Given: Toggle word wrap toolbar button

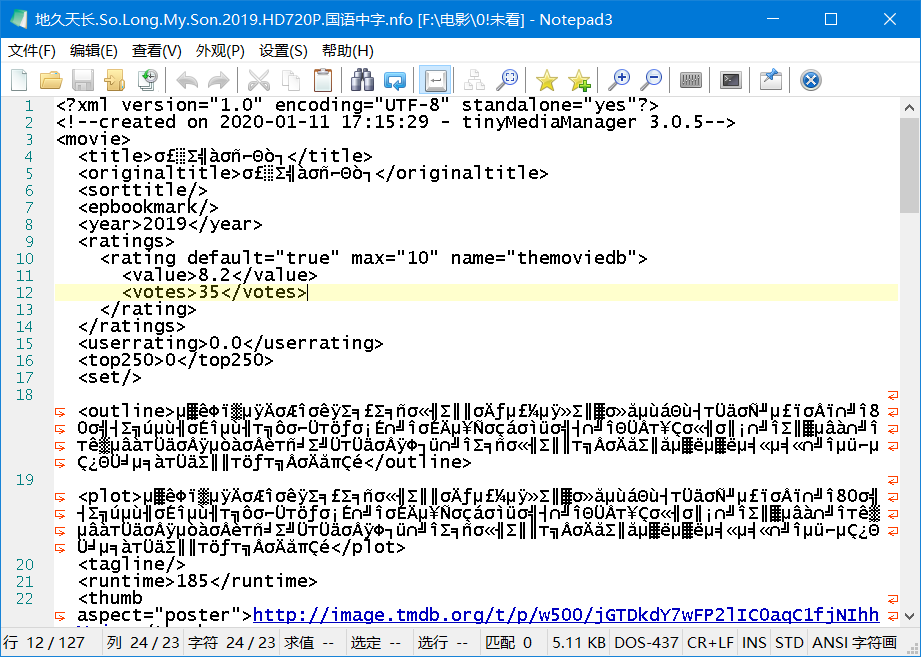Looking at the screenshot, I should (435, 80).
